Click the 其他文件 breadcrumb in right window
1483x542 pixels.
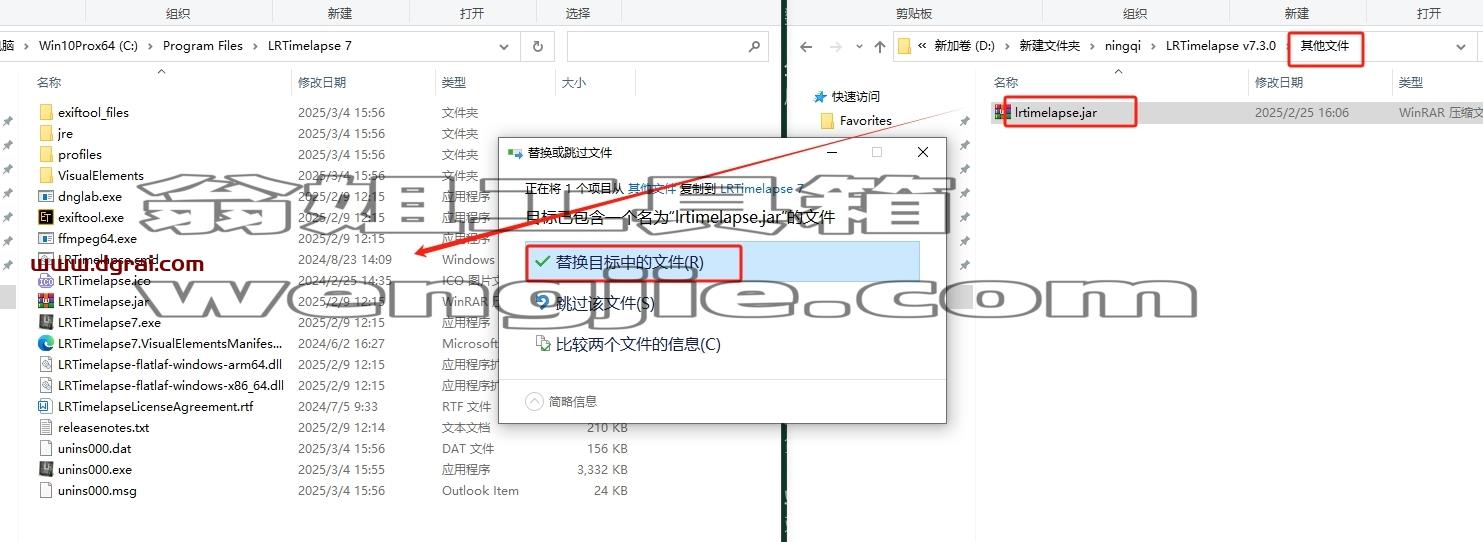point(1325,46)
